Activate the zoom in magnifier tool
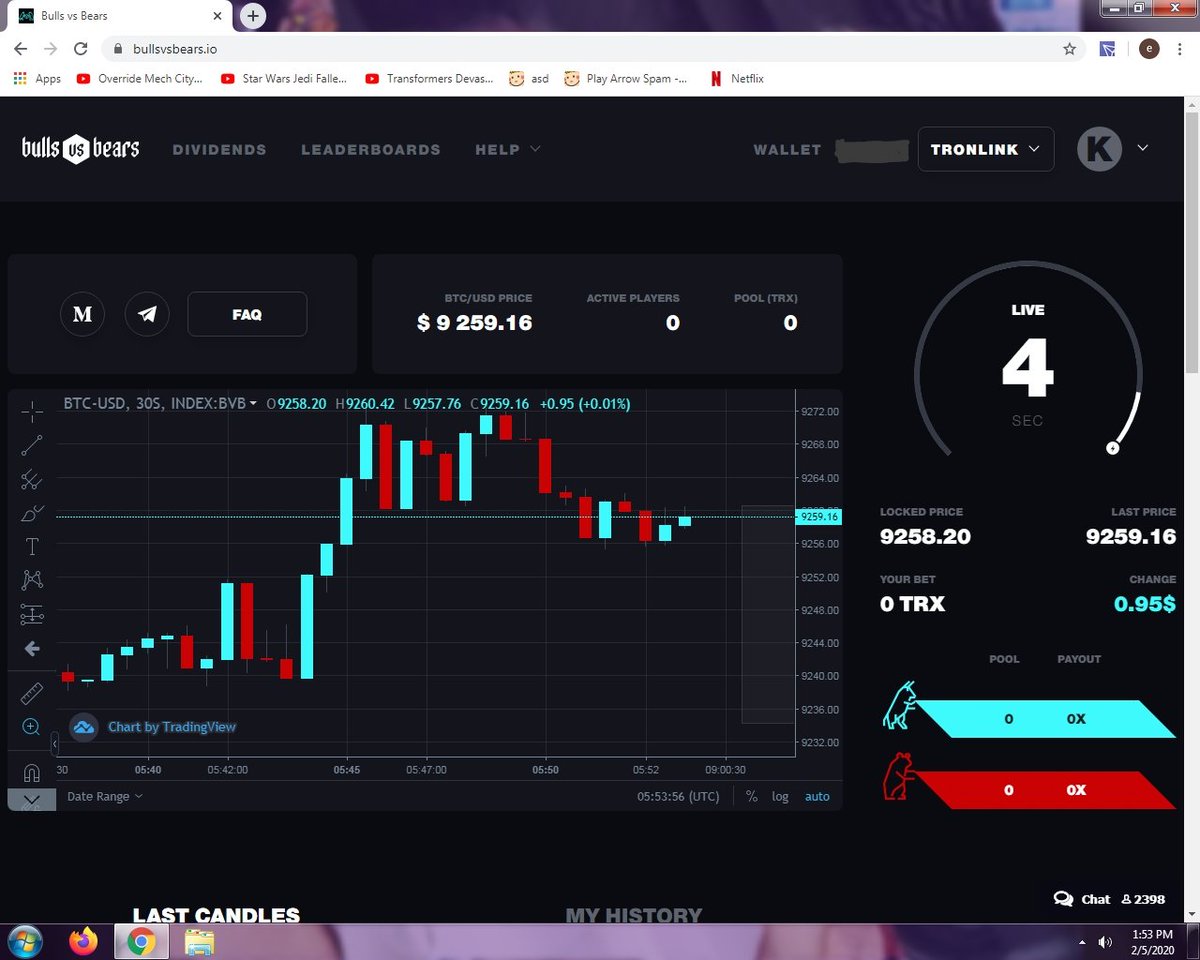 click(x=32, y=727)
